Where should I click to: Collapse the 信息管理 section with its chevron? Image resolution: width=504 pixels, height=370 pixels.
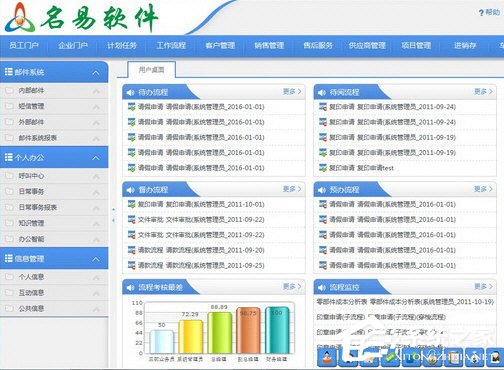[96, 259]
